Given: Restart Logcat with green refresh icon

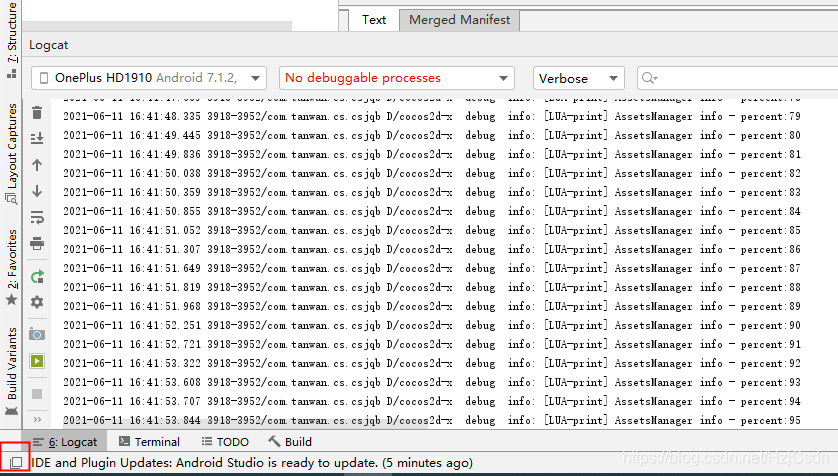Looking at the screenshot, I should tap(37, 276).
